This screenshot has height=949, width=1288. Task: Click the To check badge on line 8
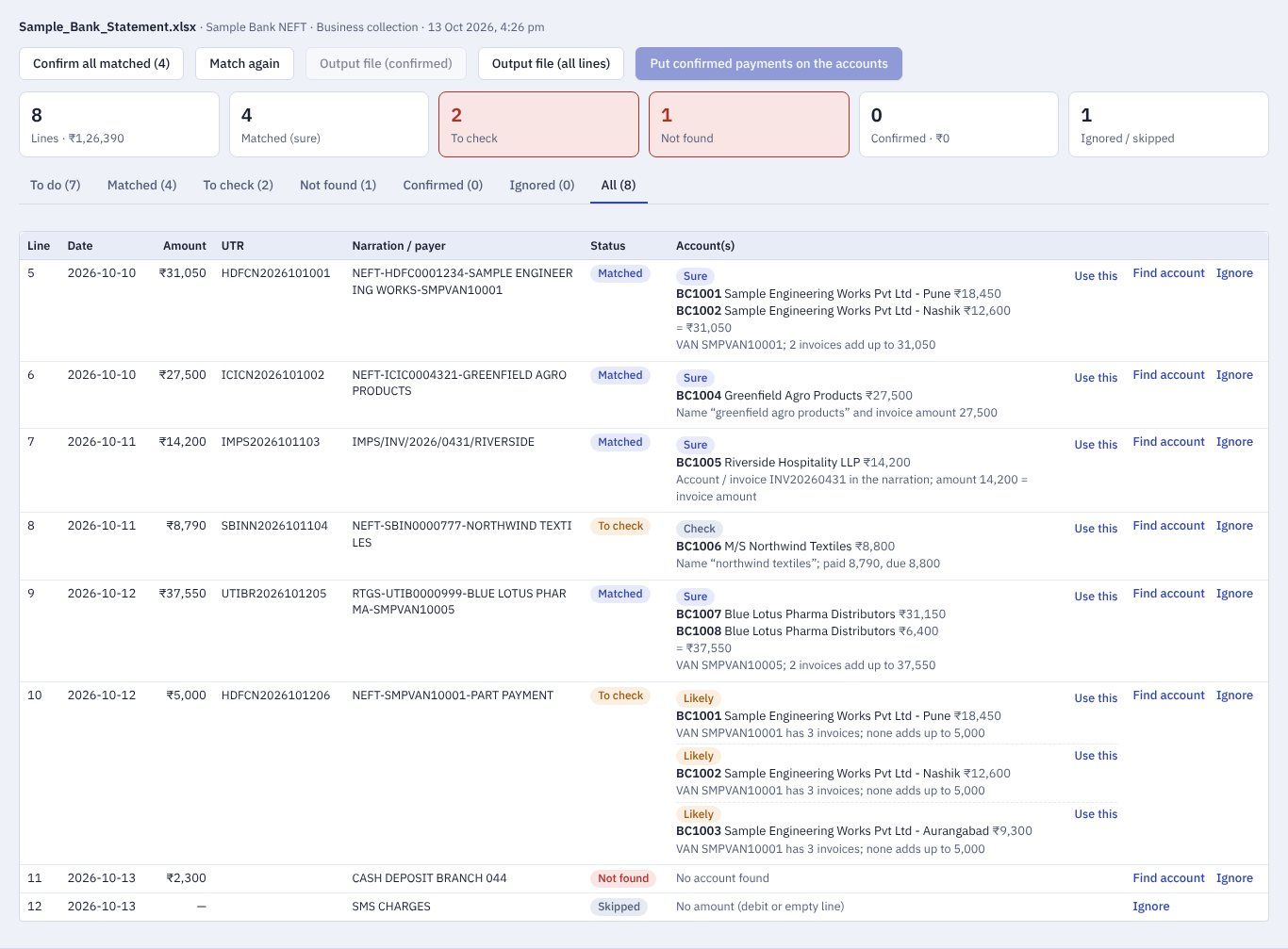coord(620,526)
